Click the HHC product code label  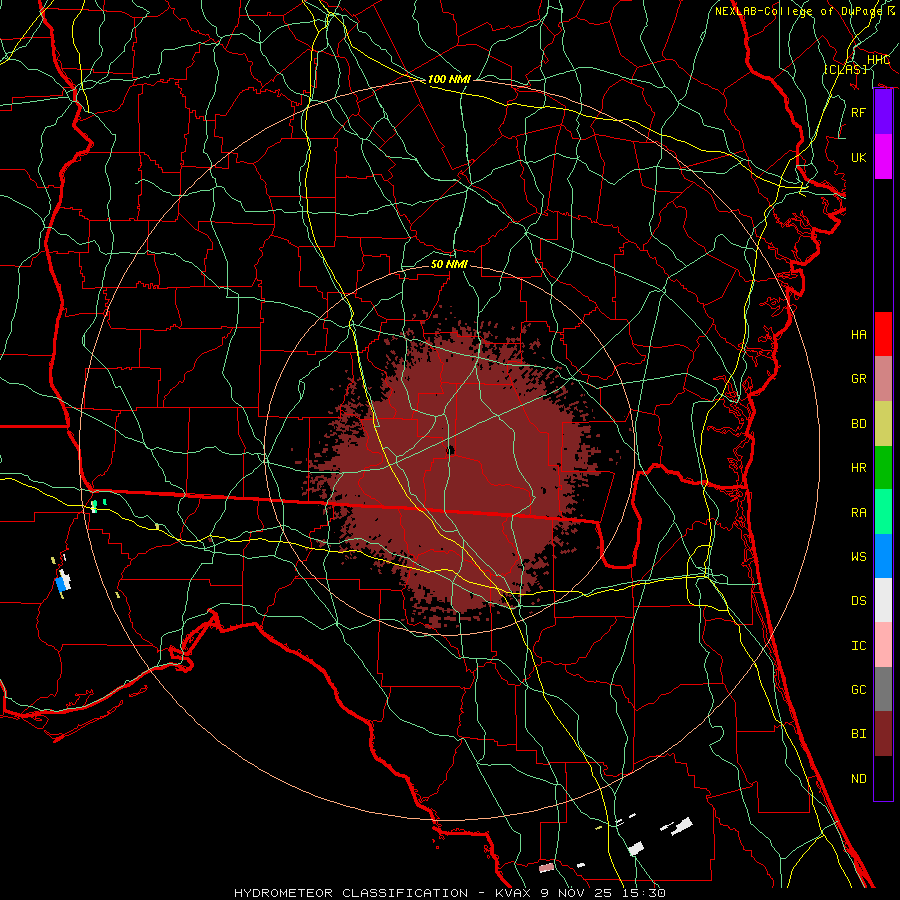pyautogui.click(x=878, y=60)
